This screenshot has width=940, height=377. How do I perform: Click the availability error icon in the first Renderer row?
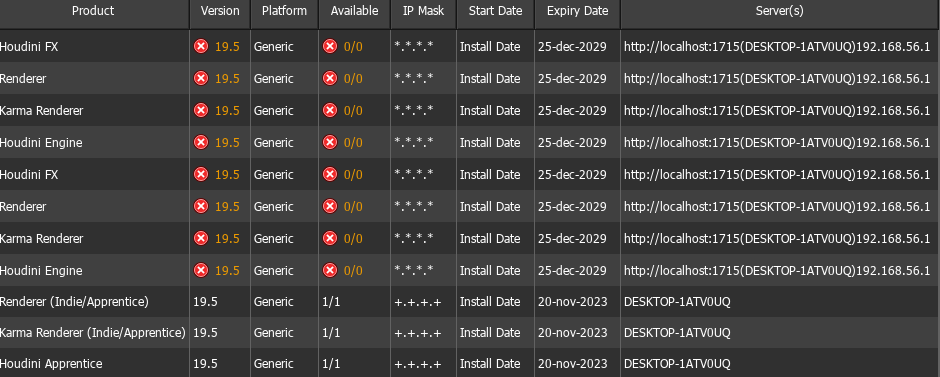point(330,78)
